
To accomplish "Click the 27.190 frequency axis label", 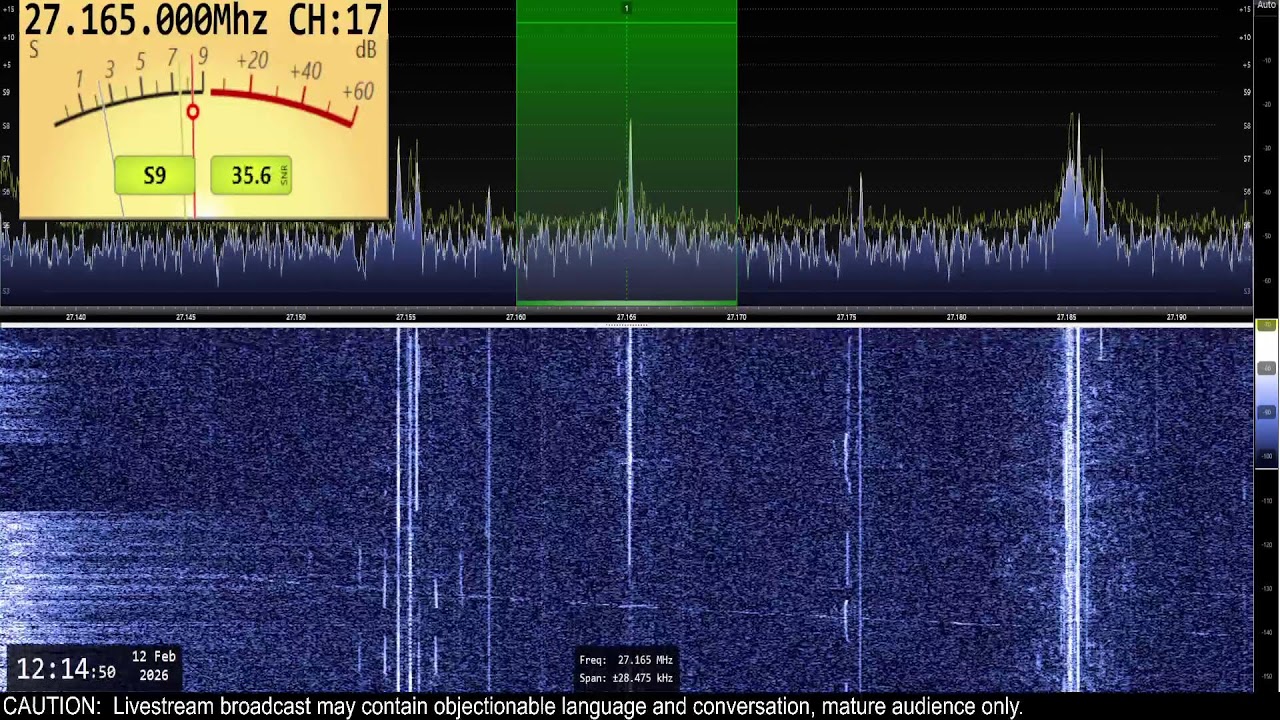I will (x=1176, y=317).
